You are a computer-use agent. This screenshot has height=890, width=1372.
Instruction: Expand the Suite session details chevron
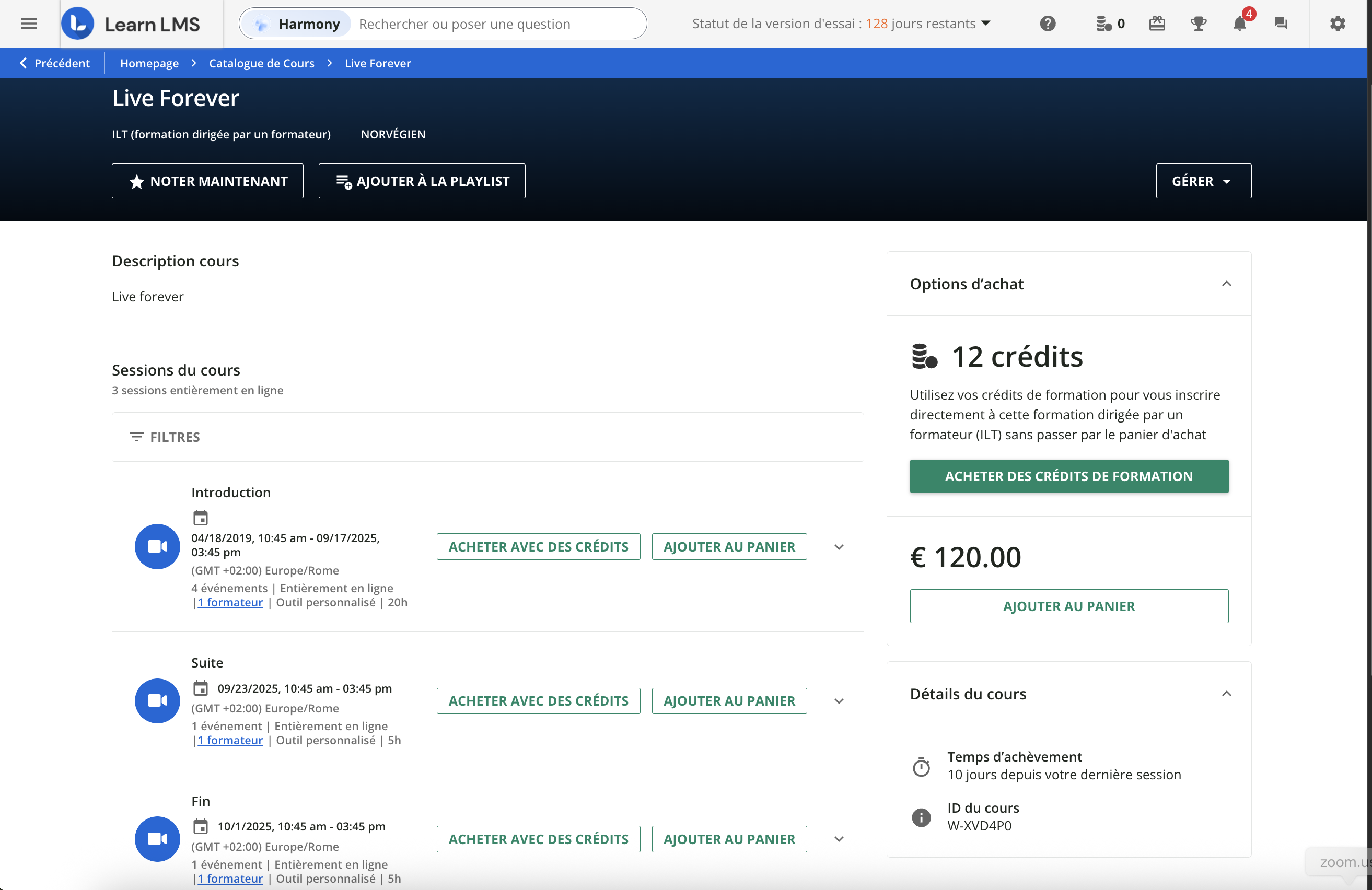(x=839, y=701)
